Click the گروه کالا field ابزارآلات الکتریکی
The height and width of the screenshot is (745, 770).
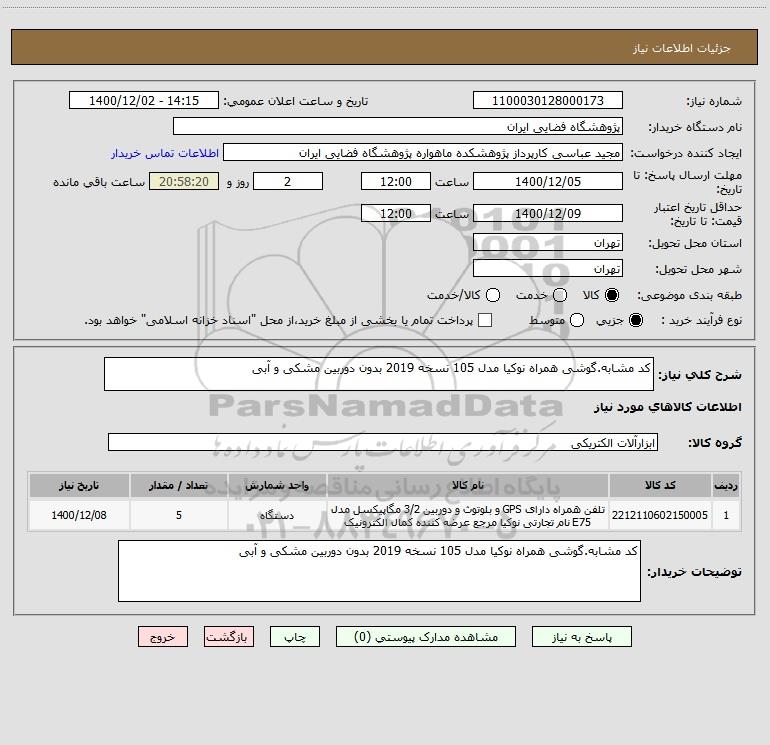[x=383, y=442]
